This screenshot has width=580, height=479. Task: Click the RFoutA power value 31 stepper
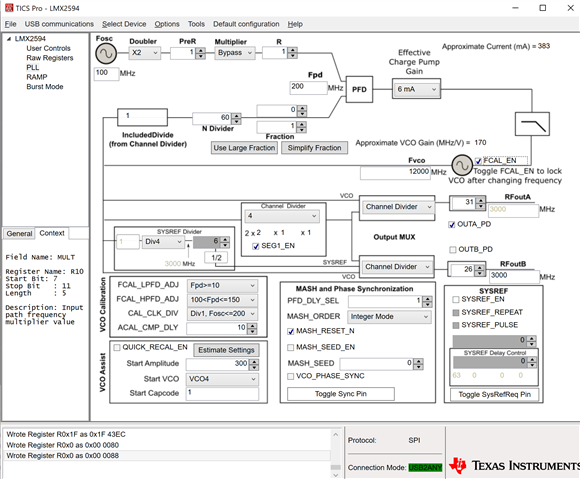click(x=480, y=203)
